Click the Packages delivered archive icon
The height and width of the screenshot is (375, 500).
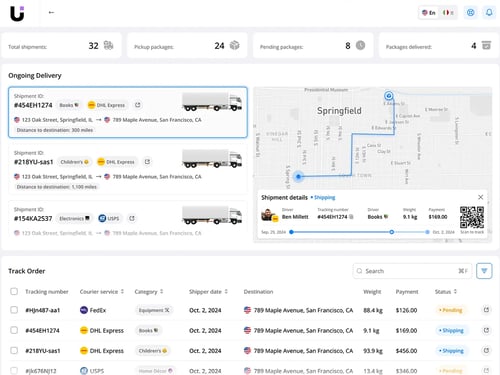(486, 45)
